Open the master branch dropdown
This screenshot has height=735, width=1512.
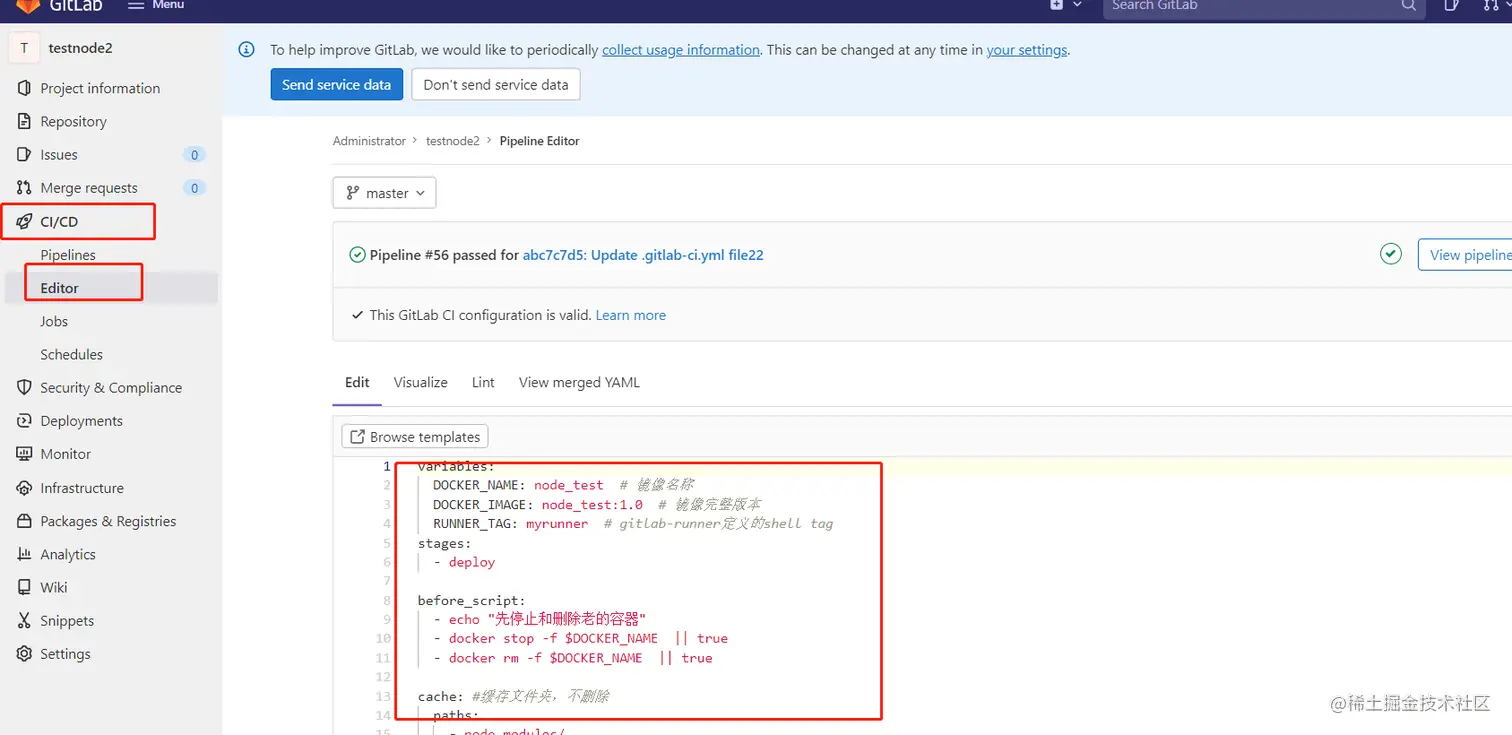[384, 193]
